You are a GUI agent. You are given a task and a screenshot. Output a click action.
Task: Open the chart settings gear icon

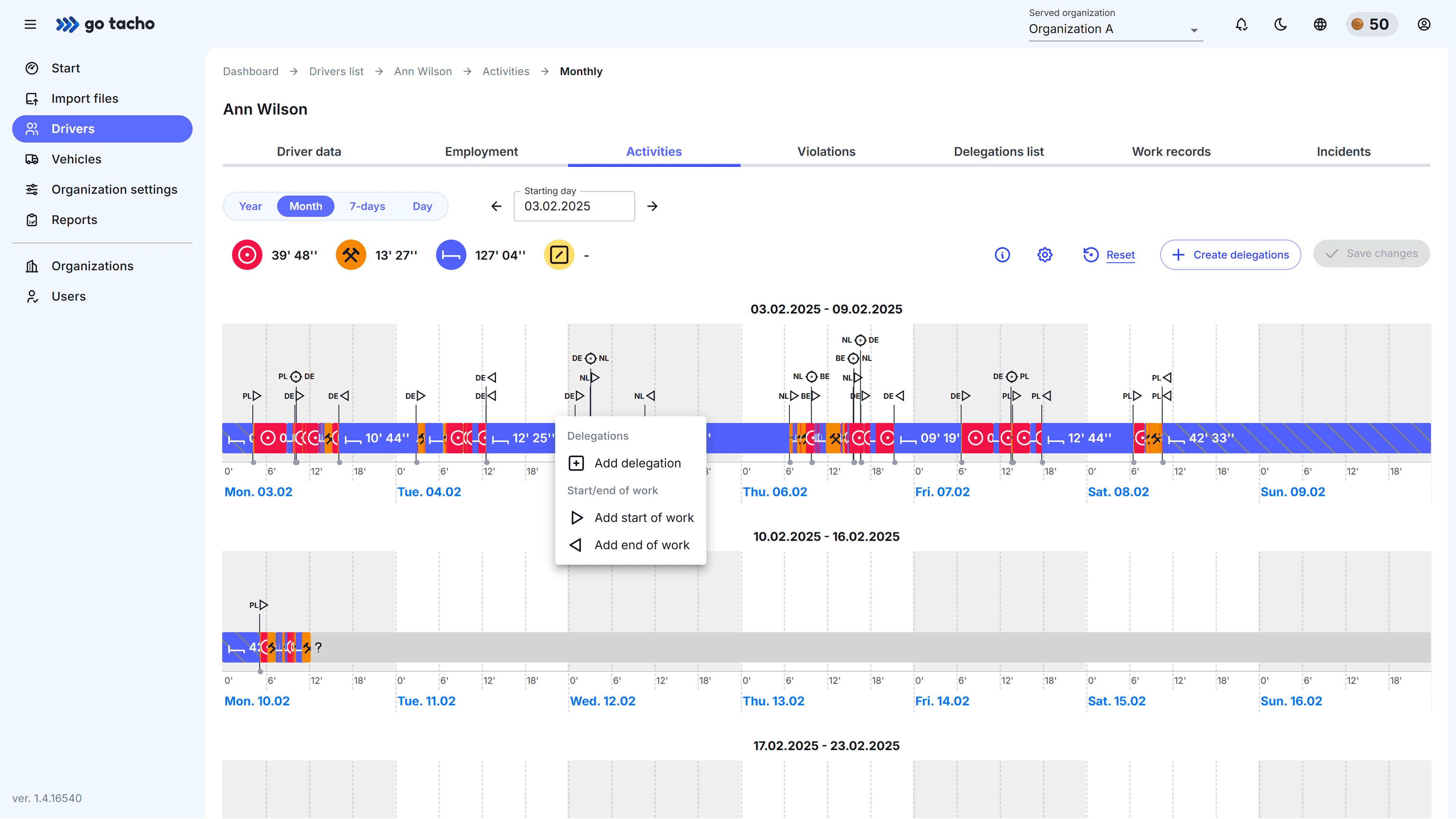tap(1044, 255)
